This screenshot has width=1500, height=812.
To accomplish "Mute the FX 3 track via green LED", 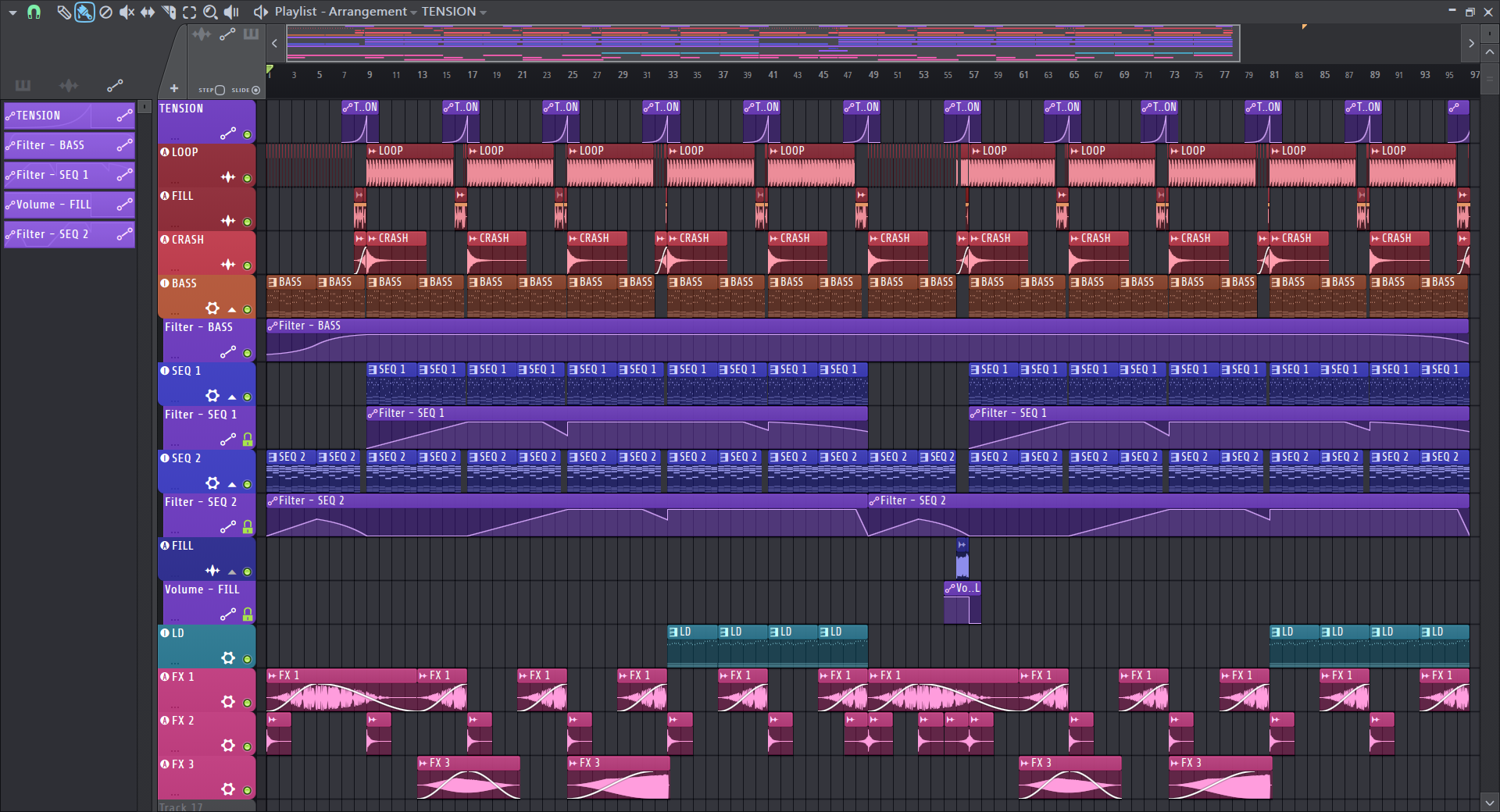I will pos(248,790).
